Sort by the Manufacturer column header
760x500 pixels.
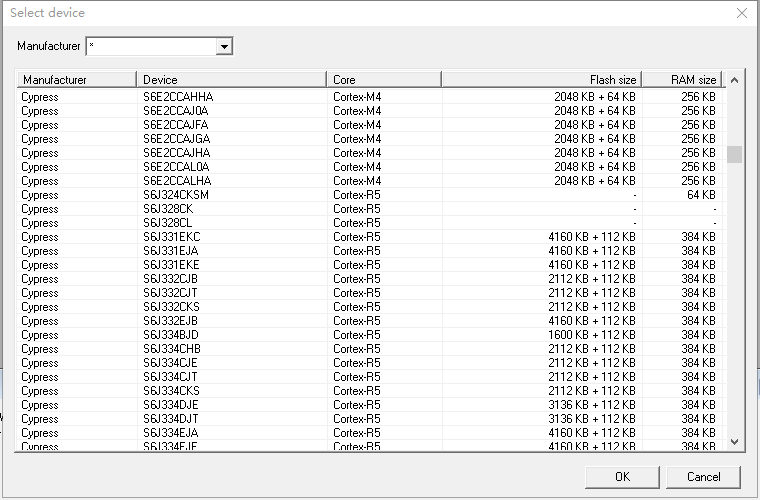pos(77,79)
